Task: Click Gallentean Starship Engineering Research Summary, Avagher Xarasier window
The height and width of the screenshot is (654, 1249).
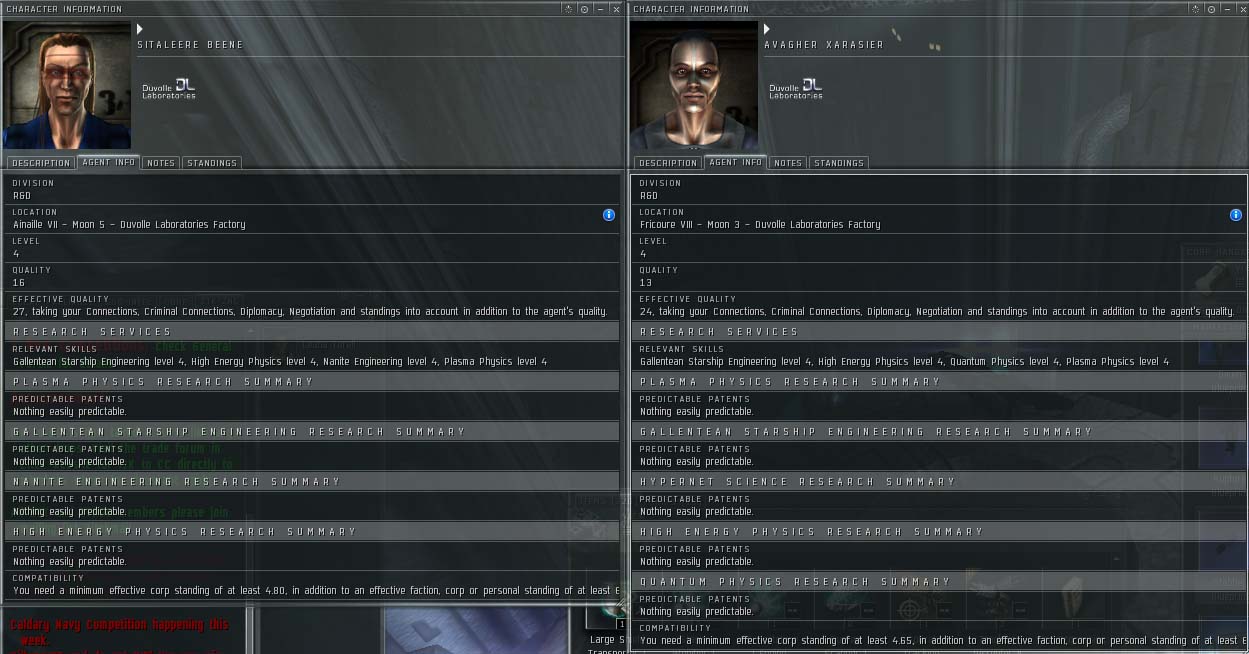Action: (x=939, y=431)
